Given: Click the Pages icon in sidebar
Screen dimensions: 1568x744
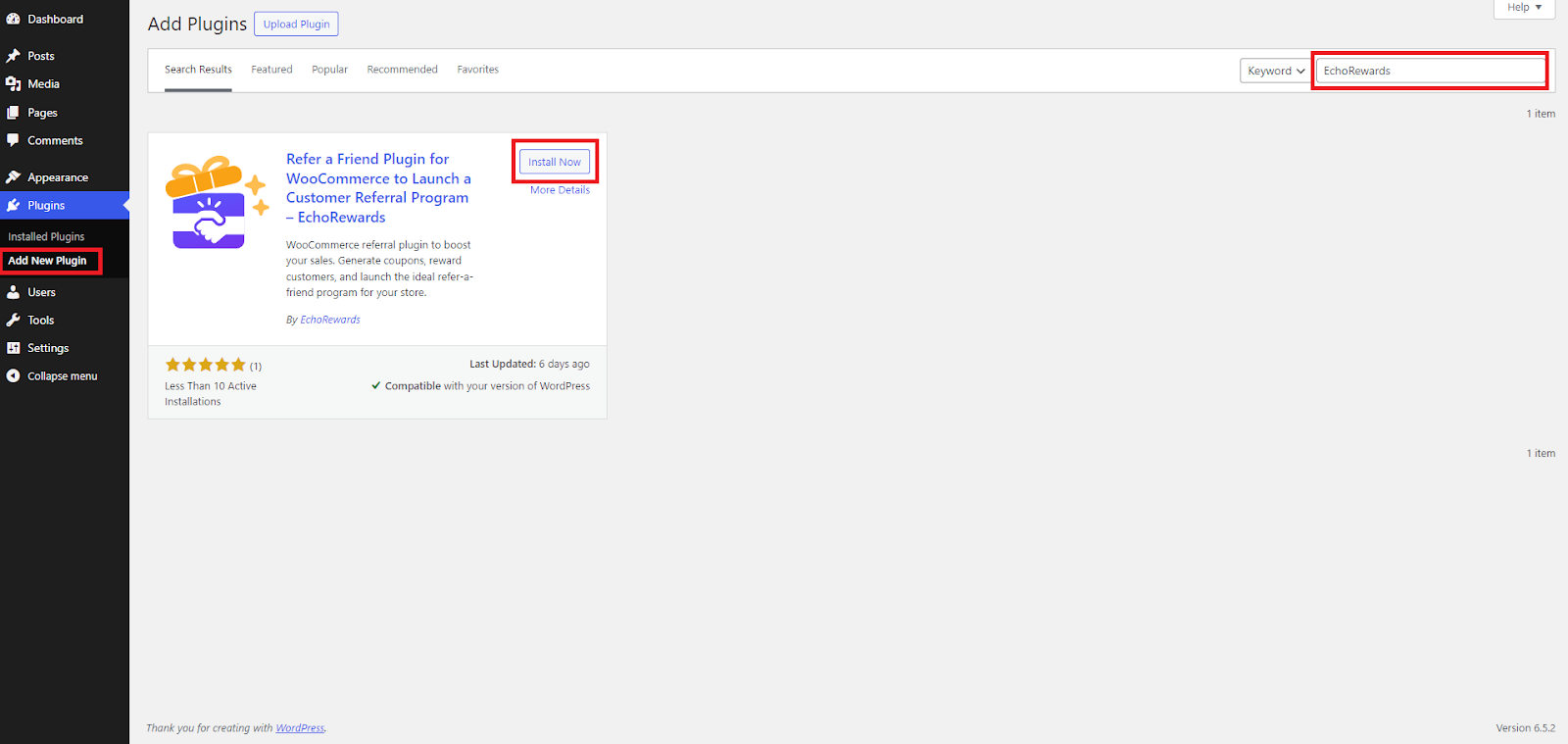Looking at the screenshot, I should tap(13, 113).
